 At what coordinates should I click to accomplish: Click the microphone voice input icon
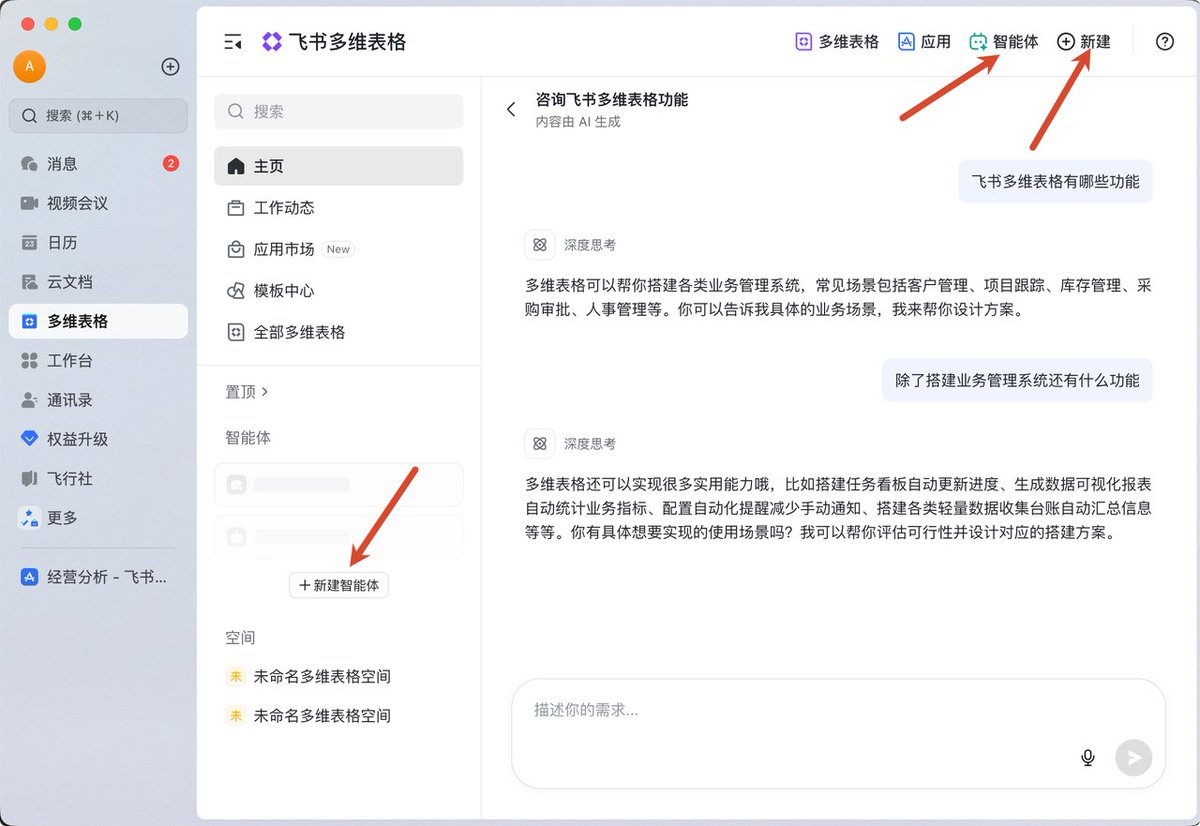1088,757
